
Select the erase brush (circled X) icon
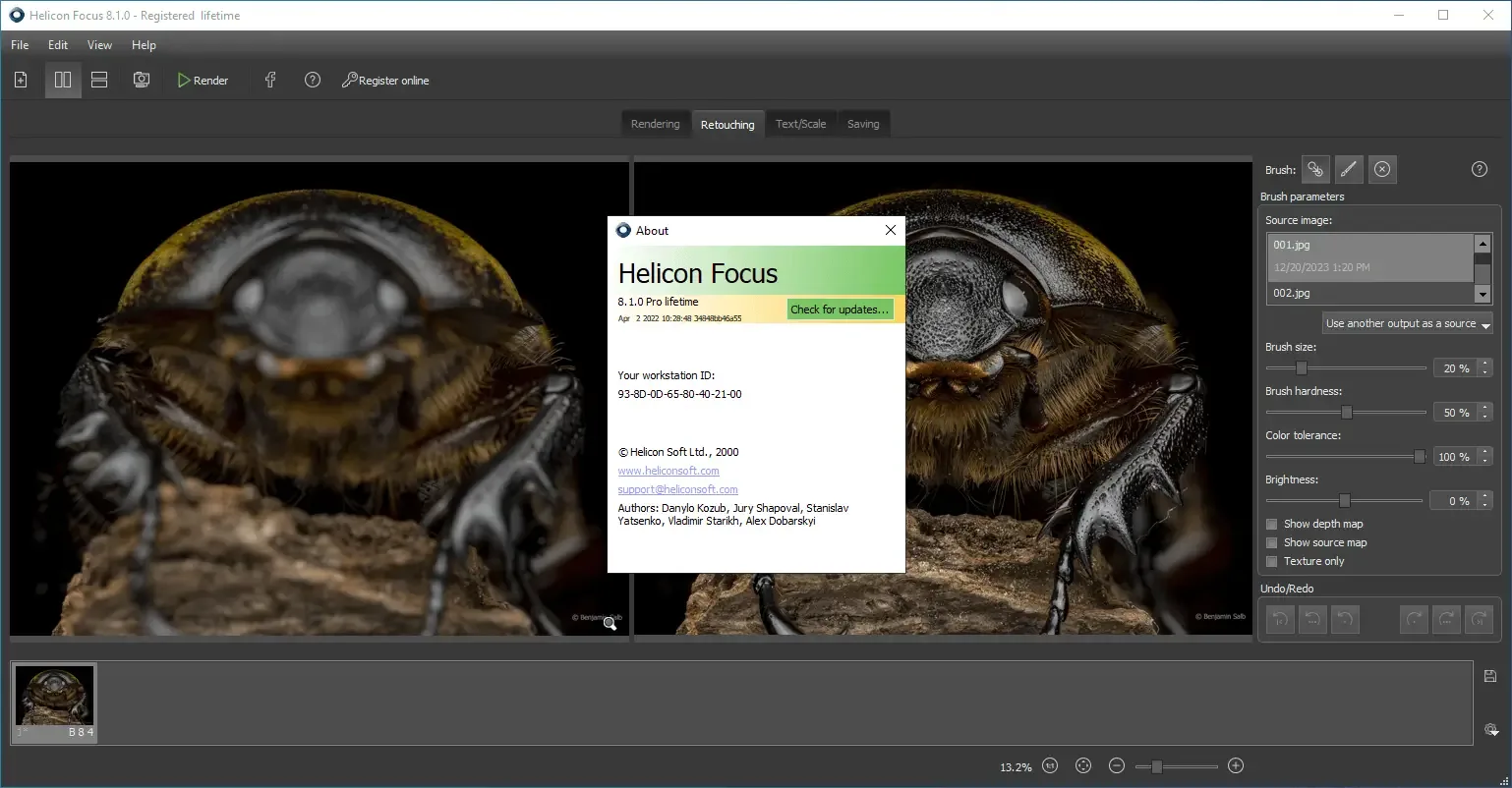click(1382, 169)
